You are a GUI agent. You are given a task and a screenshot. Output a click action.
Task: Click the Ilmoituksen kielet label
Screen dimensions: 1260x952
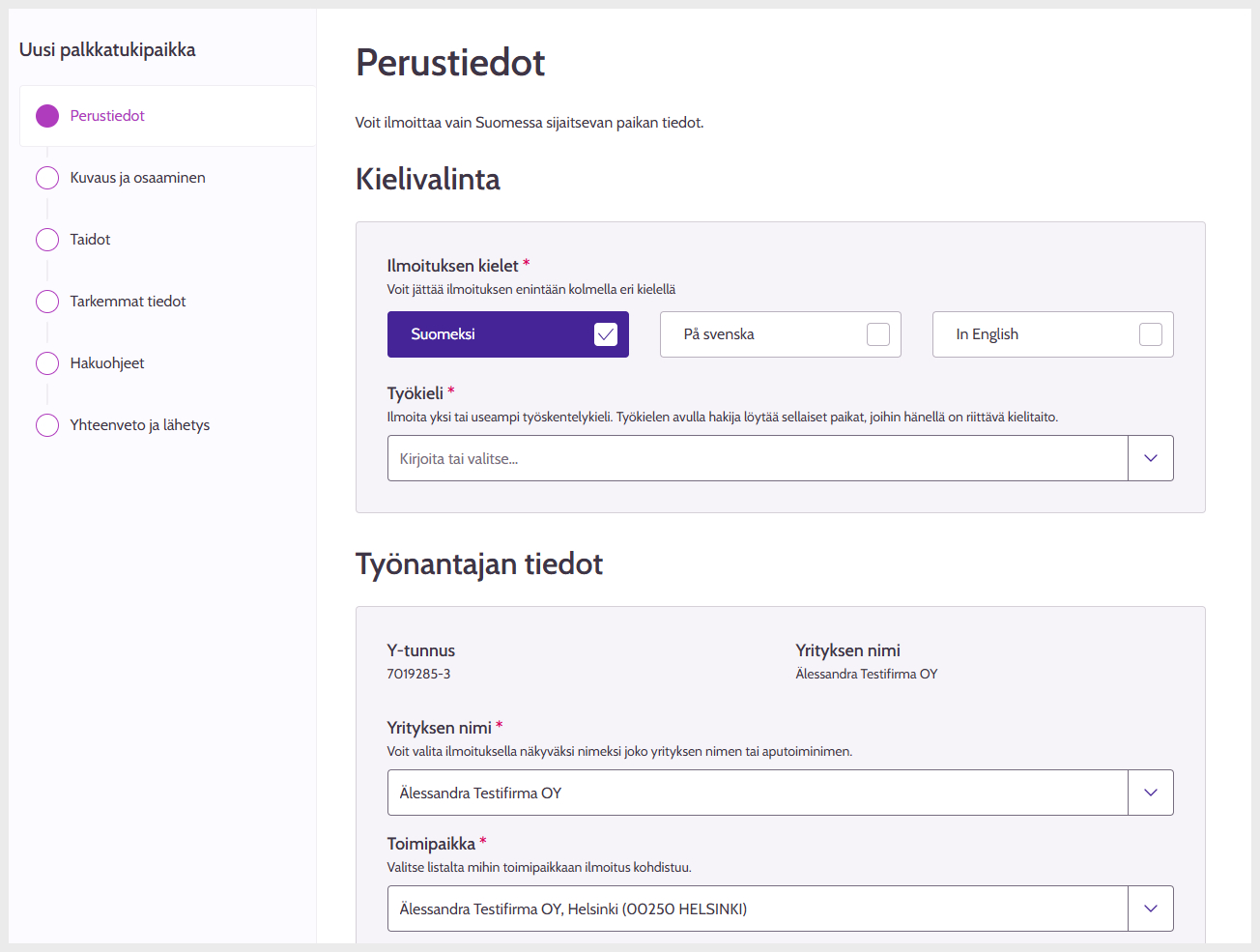pyautogui.click(x=452, y=266)
